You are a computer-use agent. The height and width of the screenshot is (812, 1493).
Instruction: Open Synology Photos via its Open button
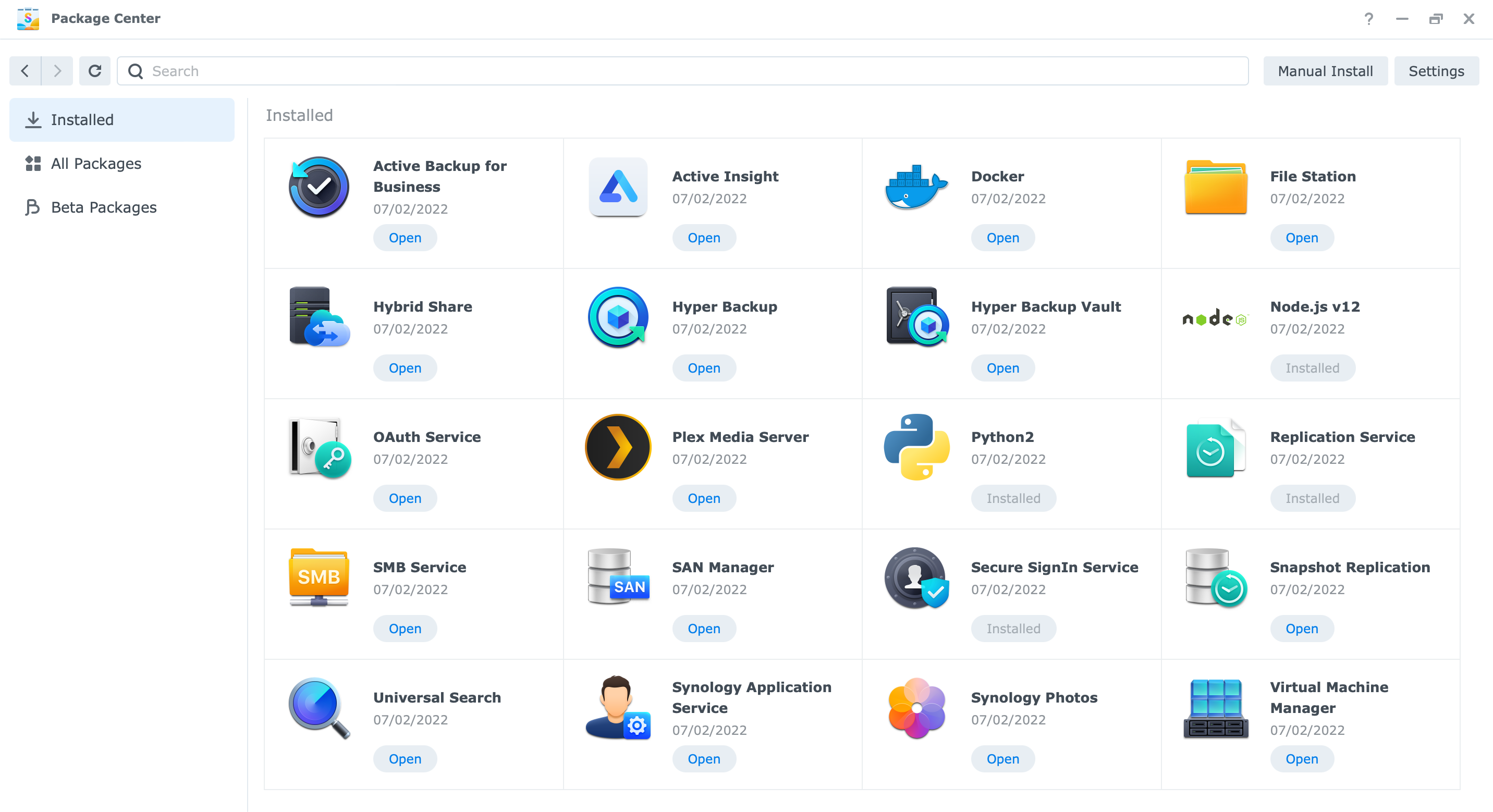point(1002,759)
